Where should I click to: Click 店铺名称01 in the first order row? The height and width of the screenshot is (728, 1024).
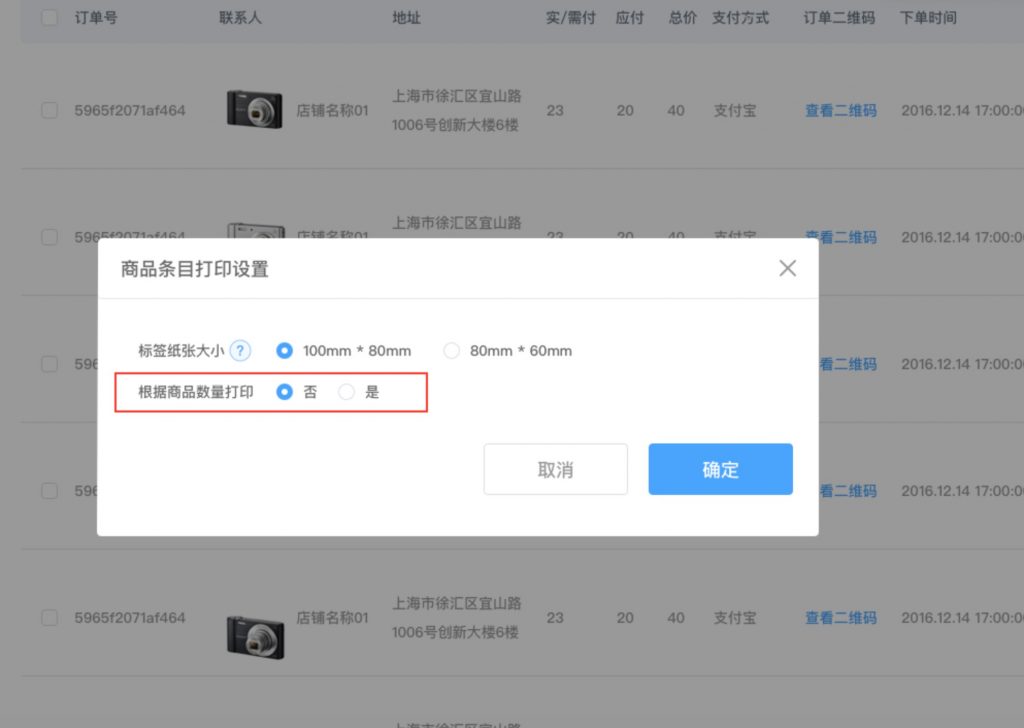(x=332, y=110)
